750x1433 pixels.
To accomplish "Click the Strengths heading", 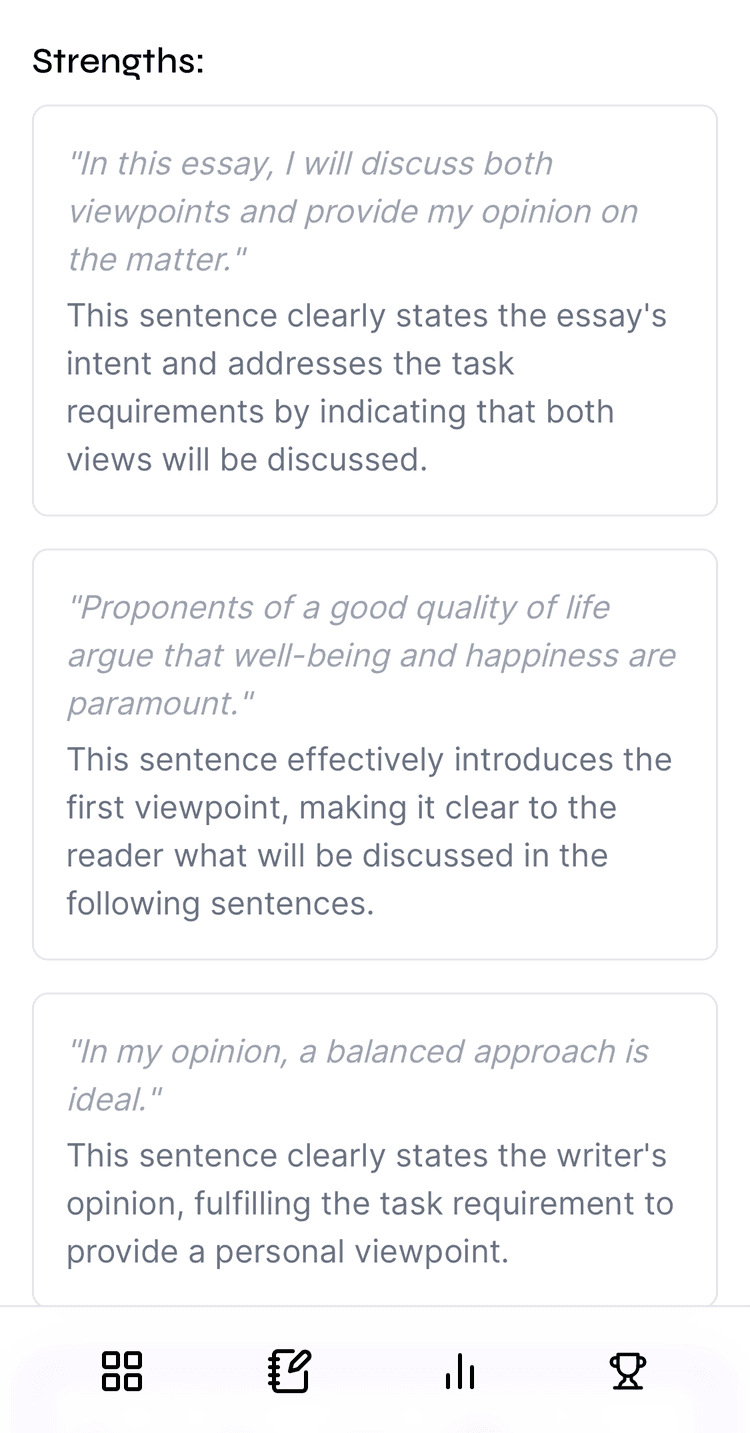I will (x=118, y=61).
